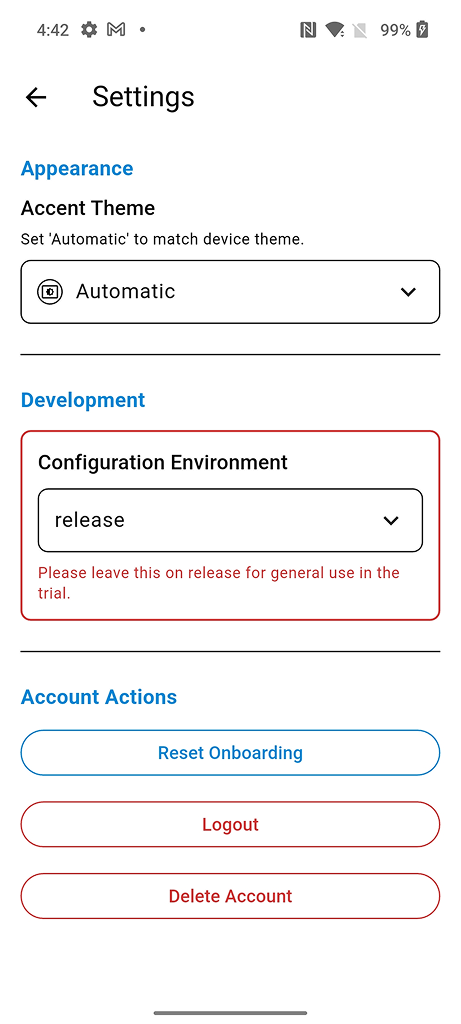Screen dimensions: 461x1024
Task: Click the Automatic theme icon
Action: [50, 292]
